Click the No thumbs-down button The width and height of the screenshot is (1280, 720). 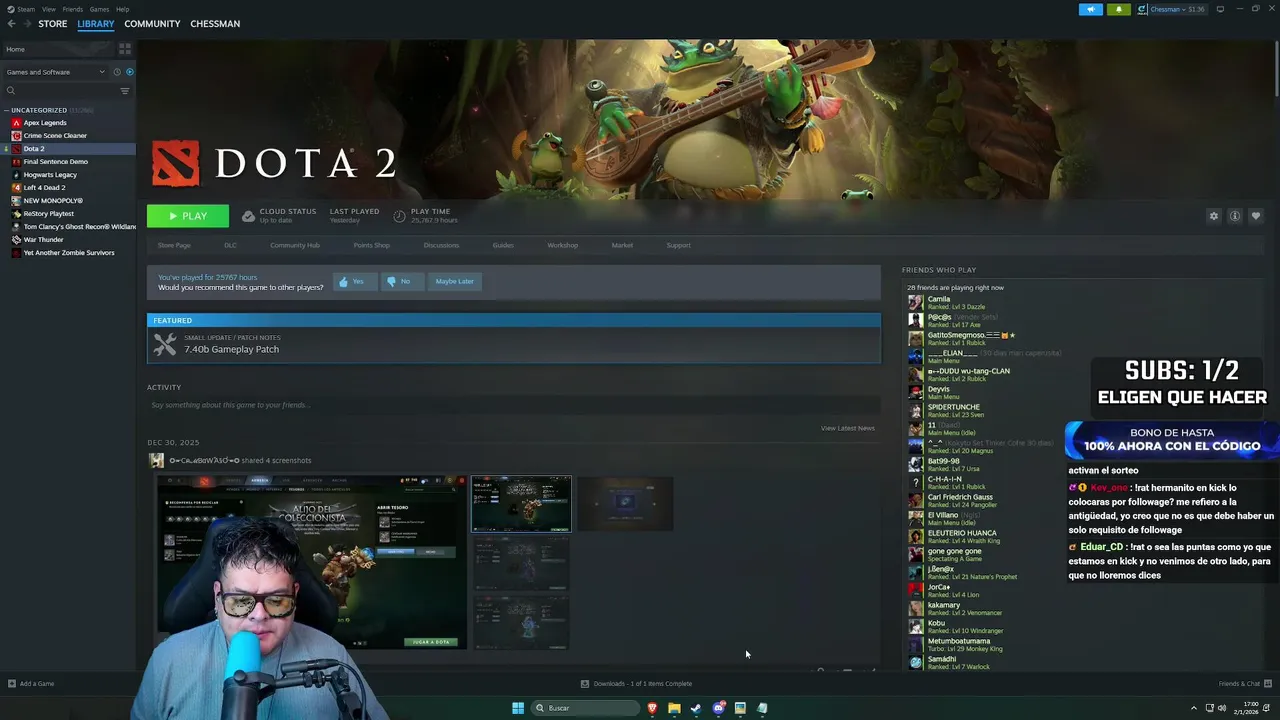[x=400, y=282]
